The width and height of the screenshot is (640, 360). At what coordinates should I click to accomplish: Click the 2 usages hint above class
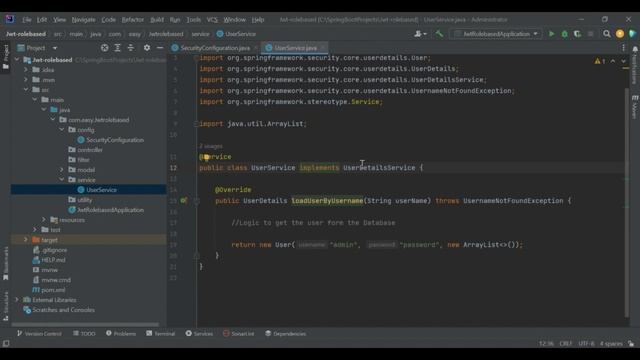(x=211, y=146)
